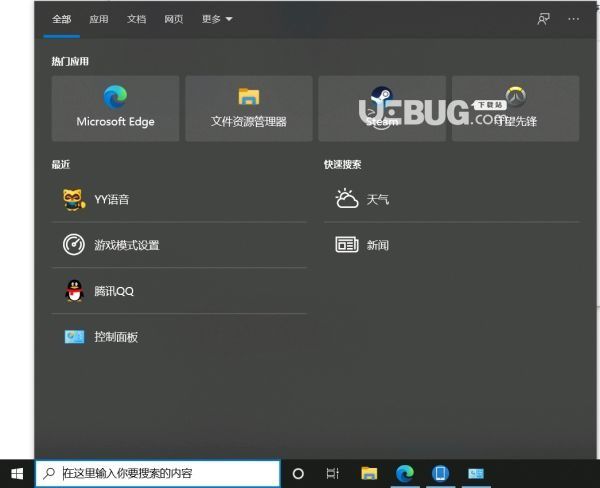Open File Explorer on the taskbar
The width and height of the screenshot is (600, 488).
click(x=369, y=474)
